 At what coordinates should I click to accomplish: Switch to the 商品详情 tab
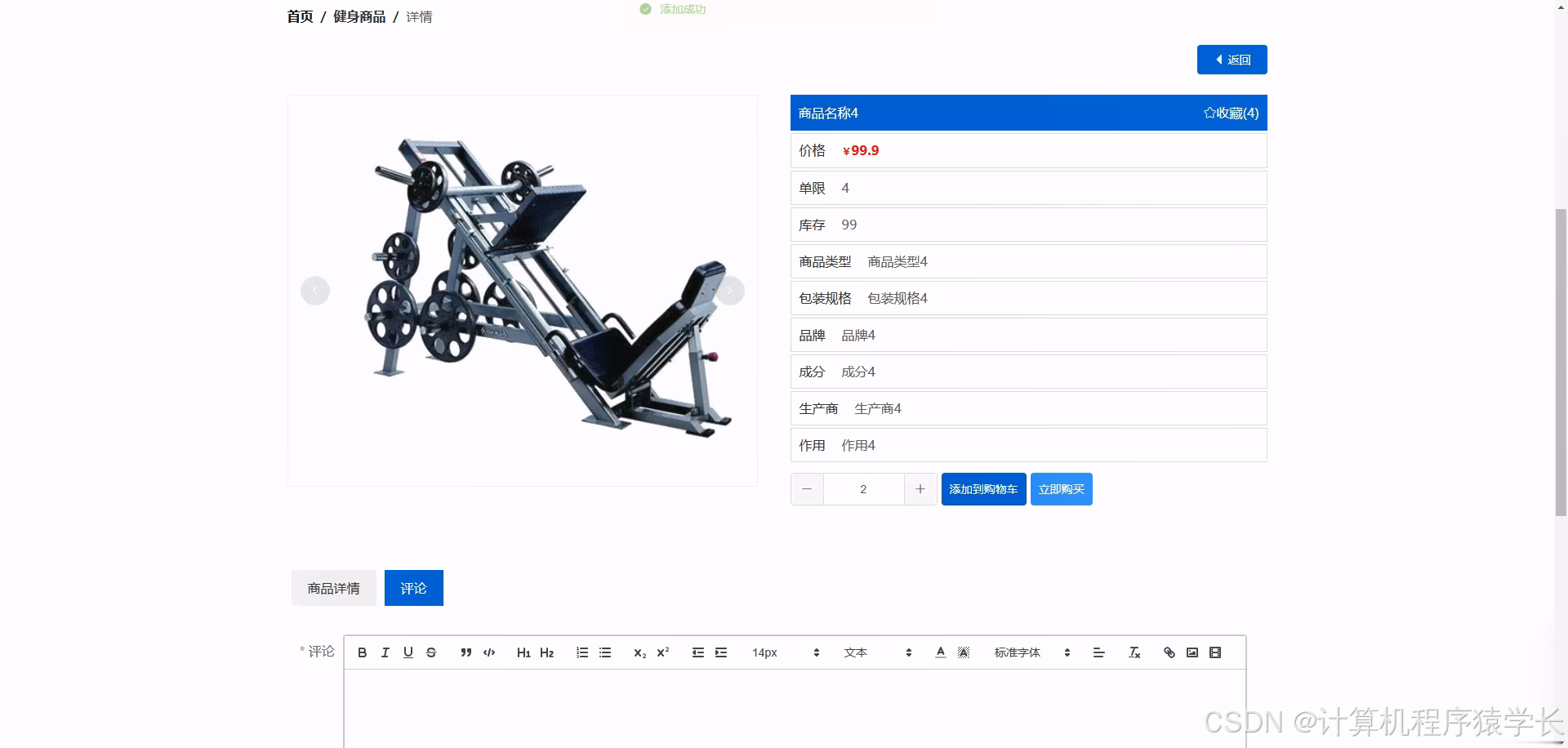tap(332, 587)
